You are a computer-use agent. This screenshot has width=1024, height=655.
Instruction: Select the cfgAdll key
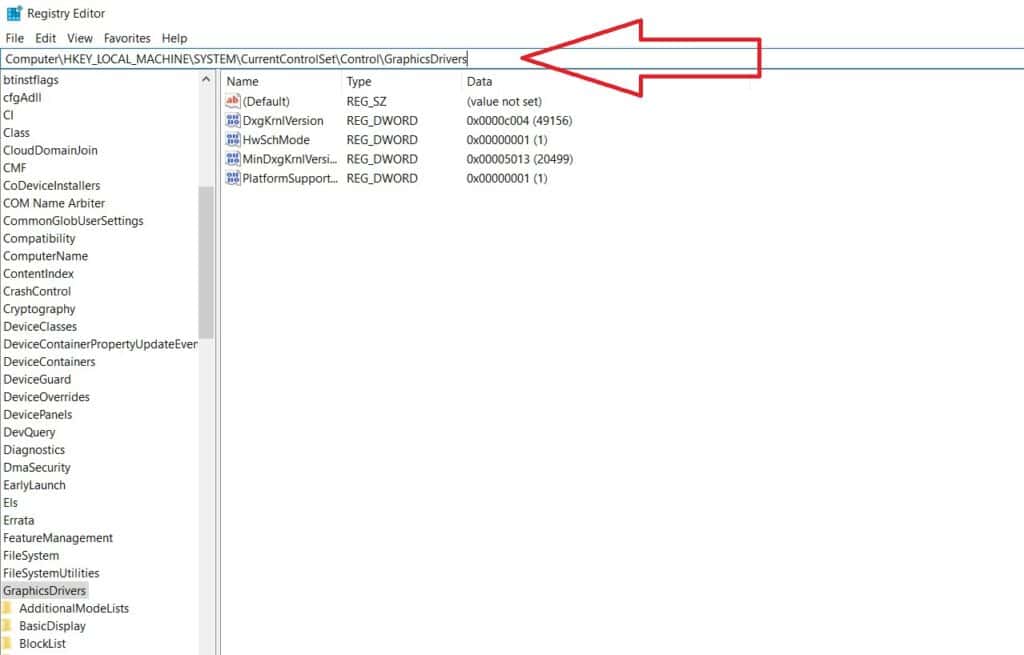click(x=22, y=97)
